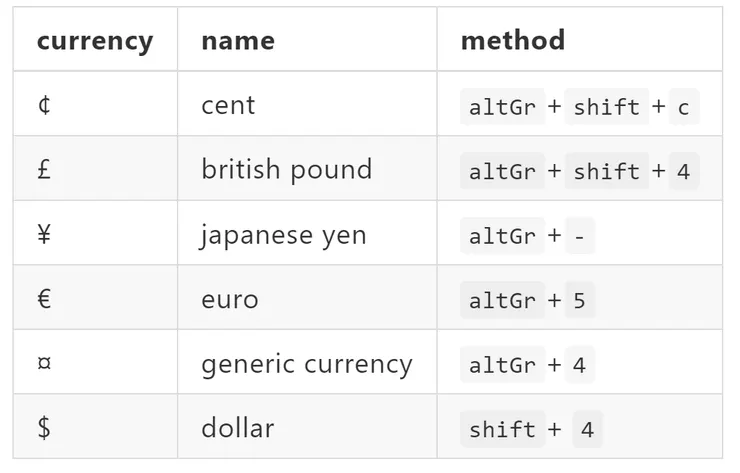Click the "shift" key in british pound row
740x473 pixels.
[607, 172]
